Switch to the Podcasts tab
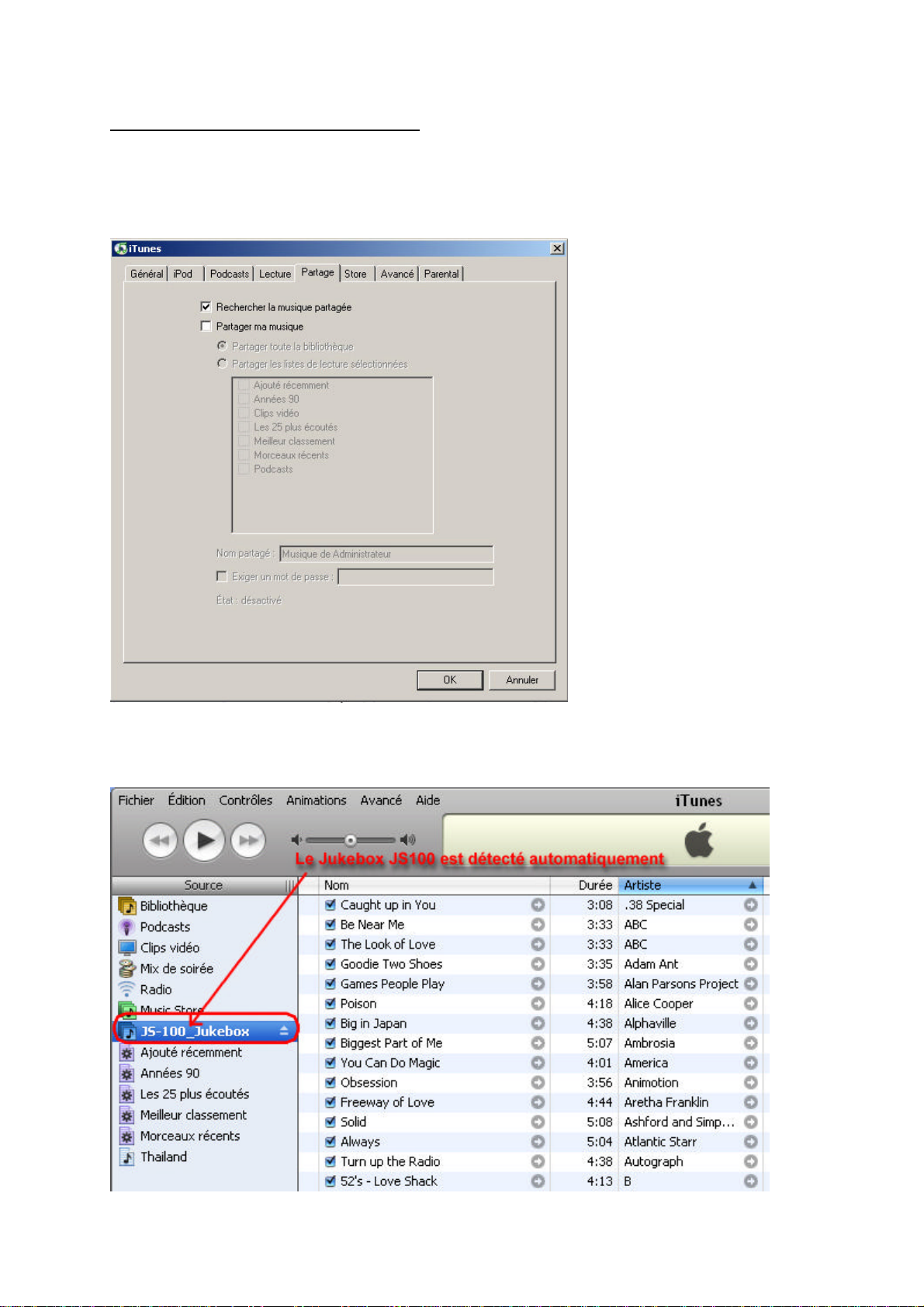This screenshot has height=1307, width=924. (x=230, y=274)
